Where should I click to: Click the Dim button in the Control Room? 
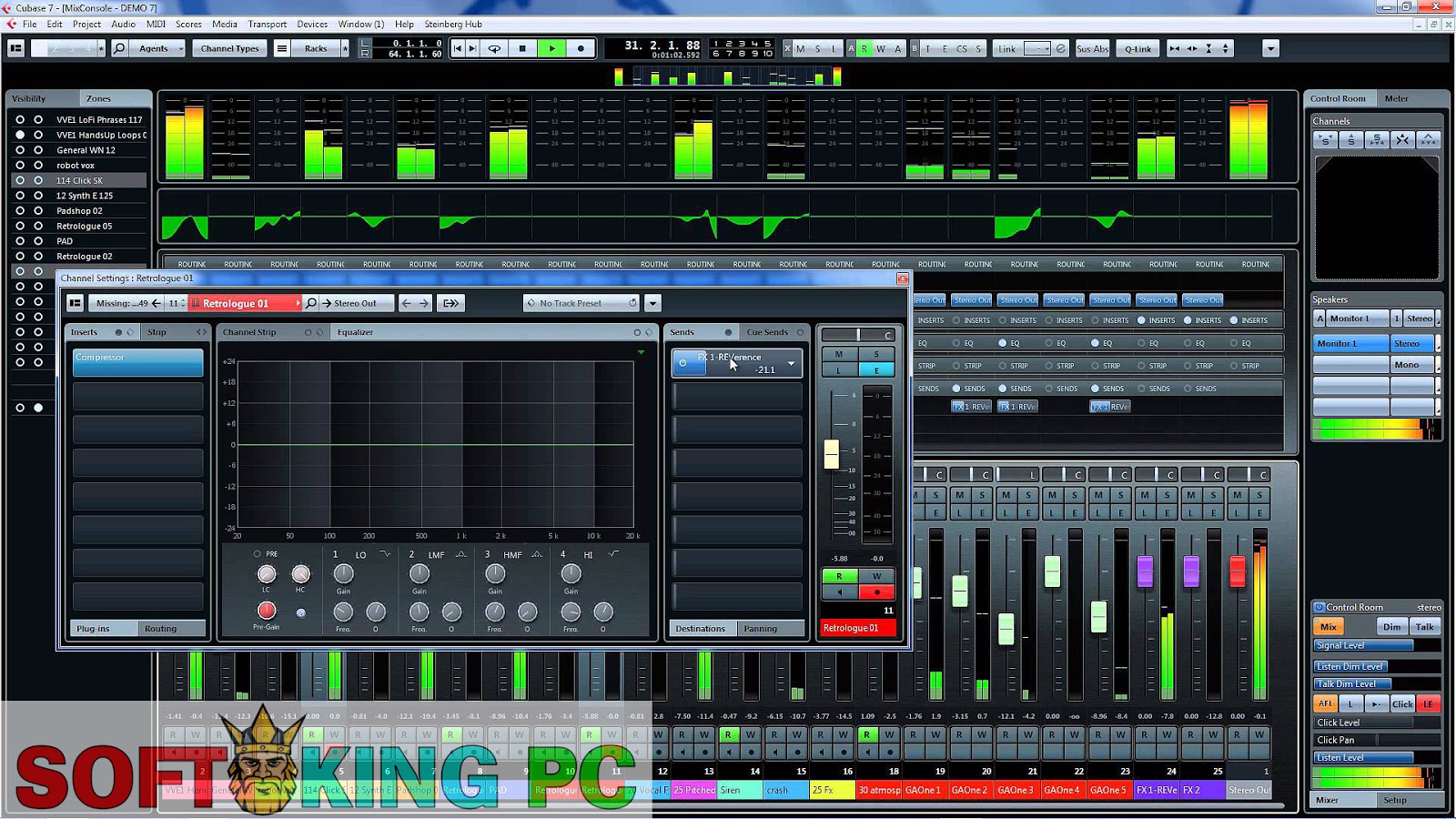pyautogui.click(x=1391, y=627)
